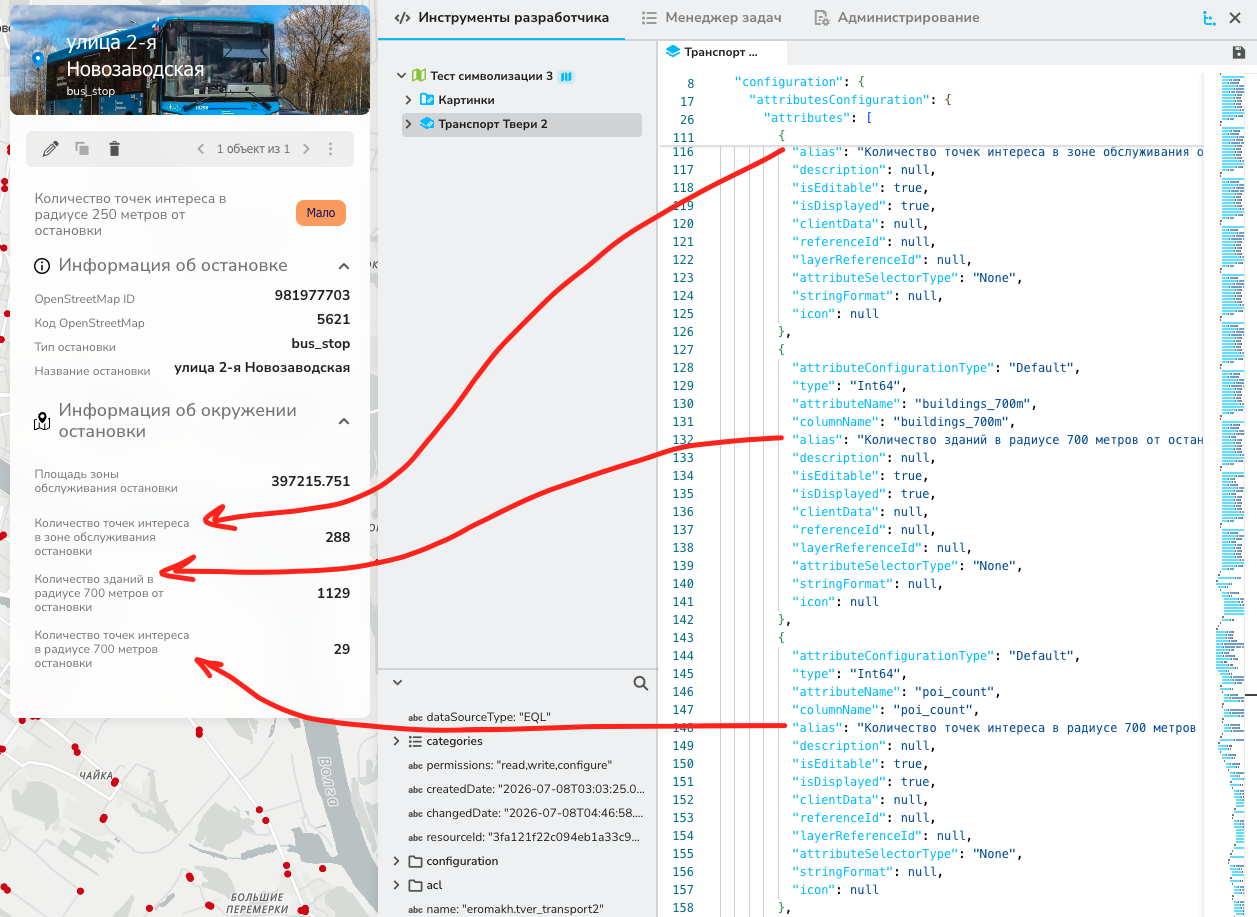Click the folder icon next to configuration
1257x917 pixels.
pyautogui.click(x=415, y=861)
